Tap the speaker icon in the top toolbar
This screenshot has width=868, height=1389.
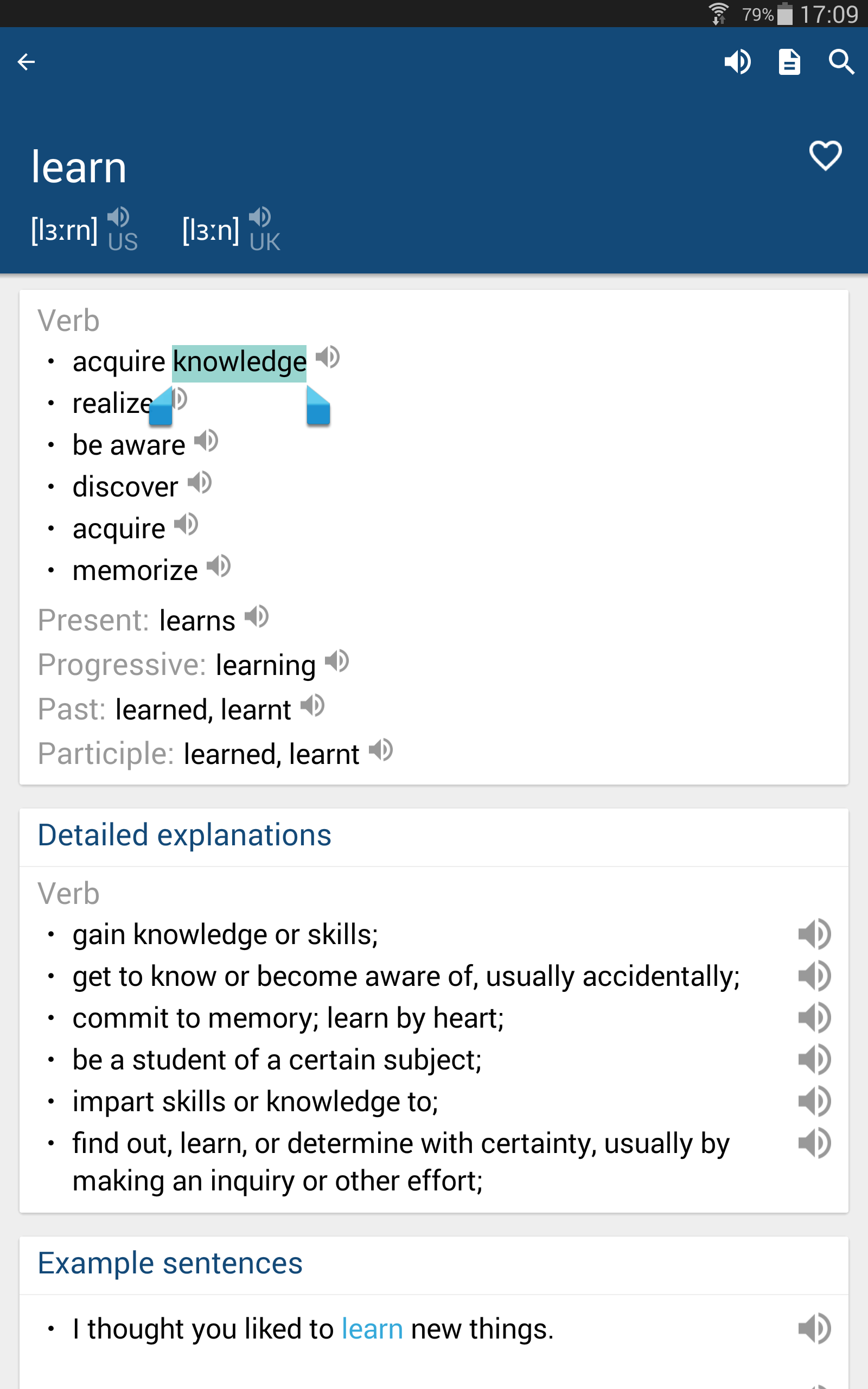click(x=738, y=61)
